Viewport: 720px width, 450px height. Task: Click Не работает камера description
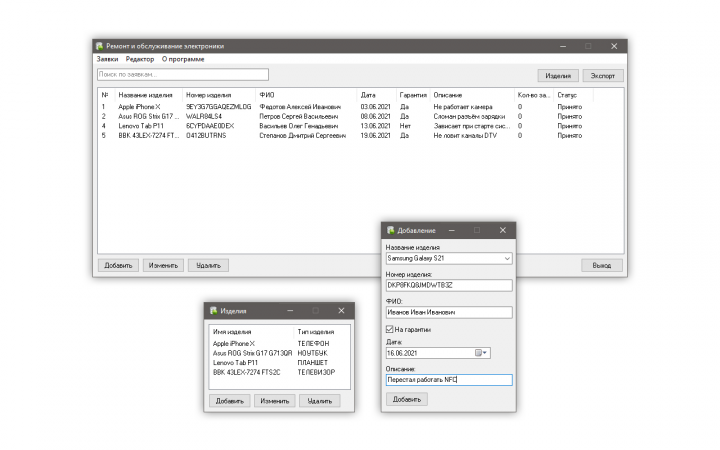[463, 107]
